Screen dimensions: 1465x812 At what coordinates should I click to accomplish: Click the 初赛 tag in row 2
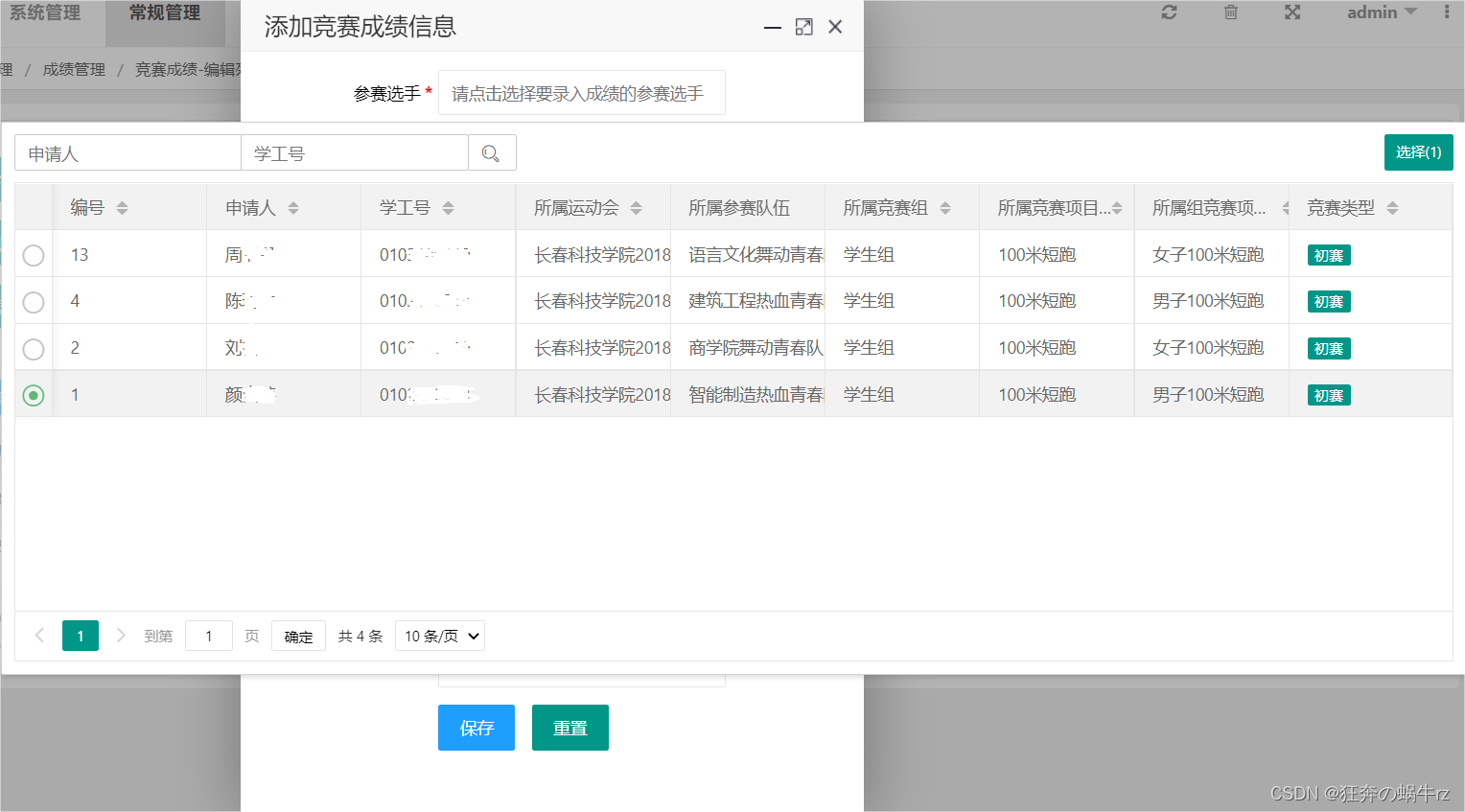tap(1329, 349)
